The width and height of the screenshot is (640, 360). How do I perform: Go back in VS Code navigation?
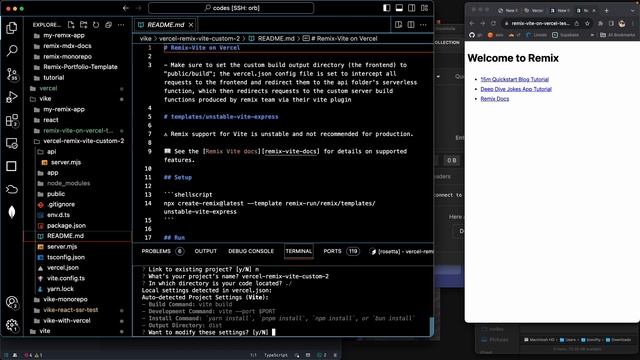(x=126, y=8)
